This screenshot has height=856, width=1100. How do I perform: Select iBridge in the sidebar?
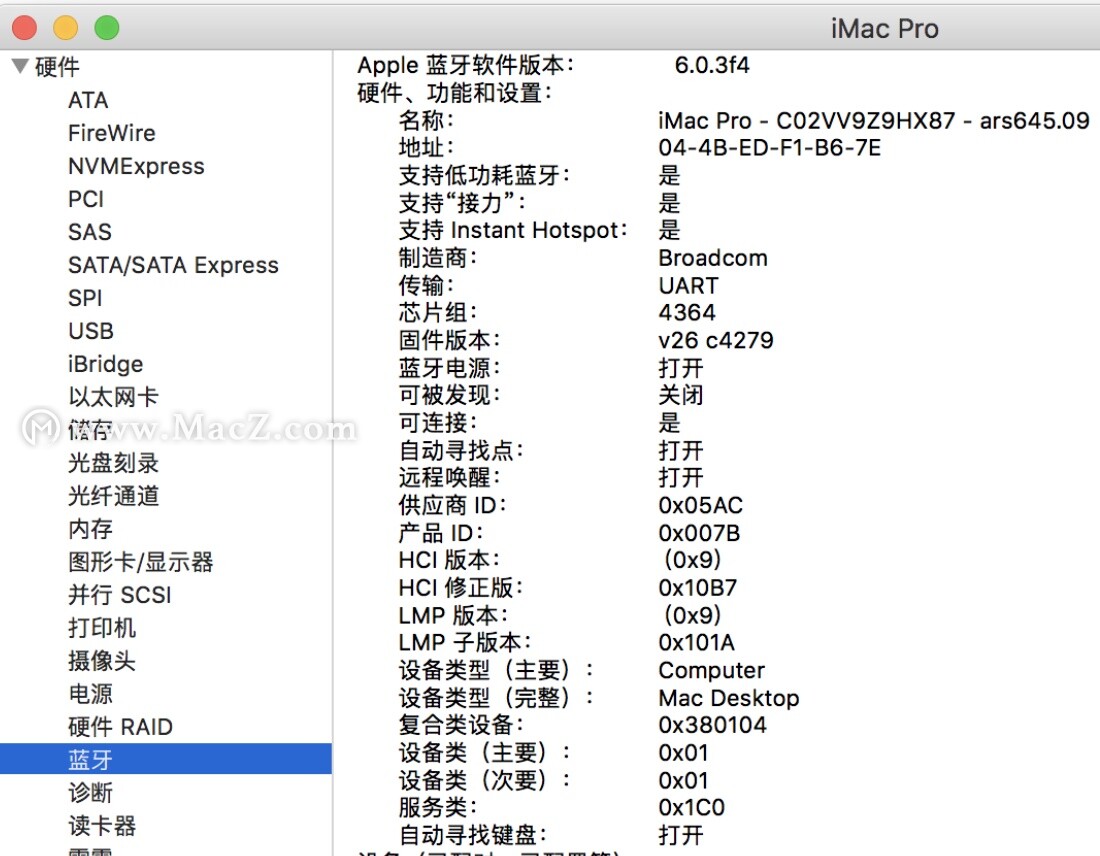tap(105, 364)
